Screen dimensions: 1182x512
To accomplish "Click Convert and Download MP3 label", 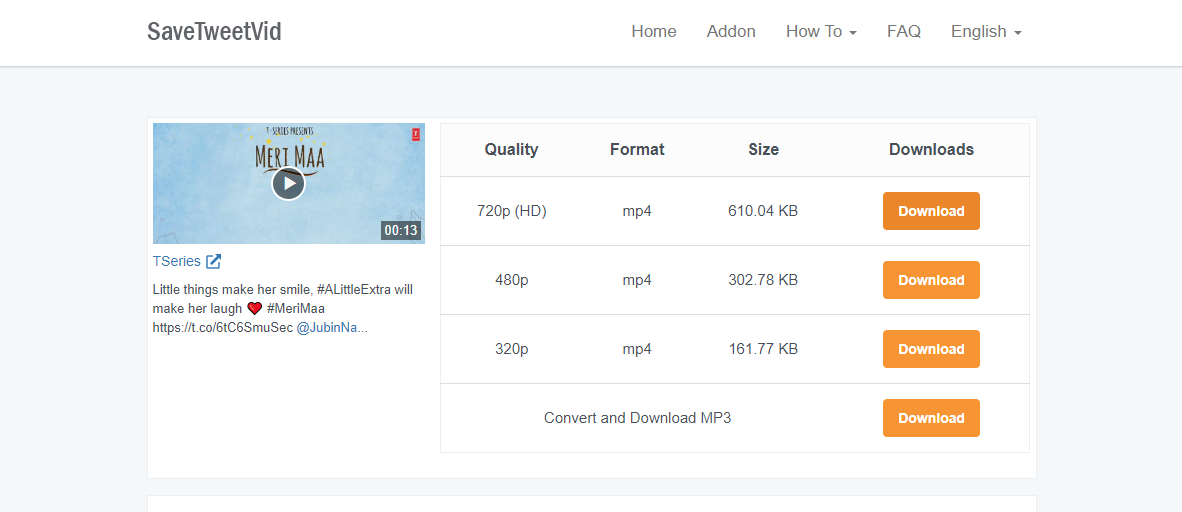I will click(637, 418).
